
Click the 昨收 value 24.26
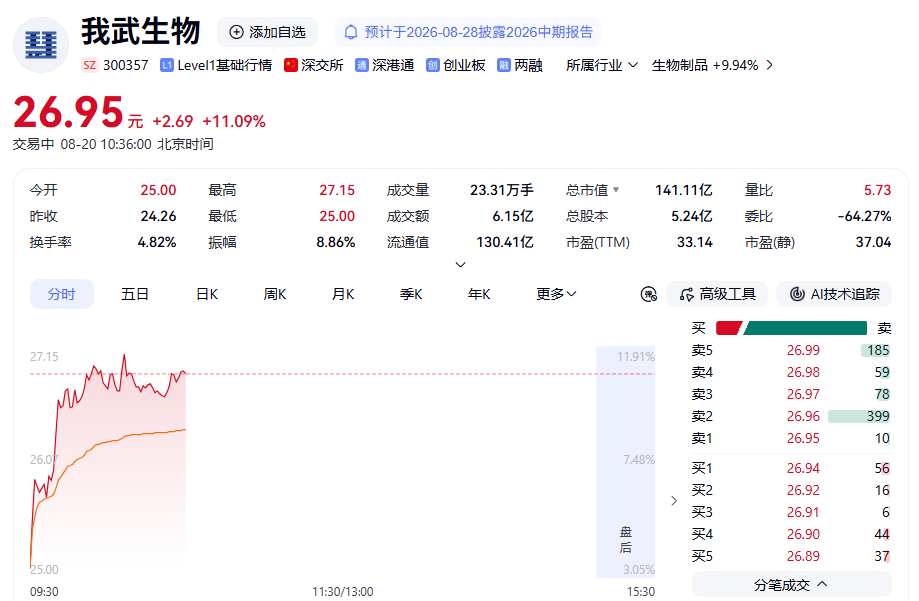pos(158,216)
